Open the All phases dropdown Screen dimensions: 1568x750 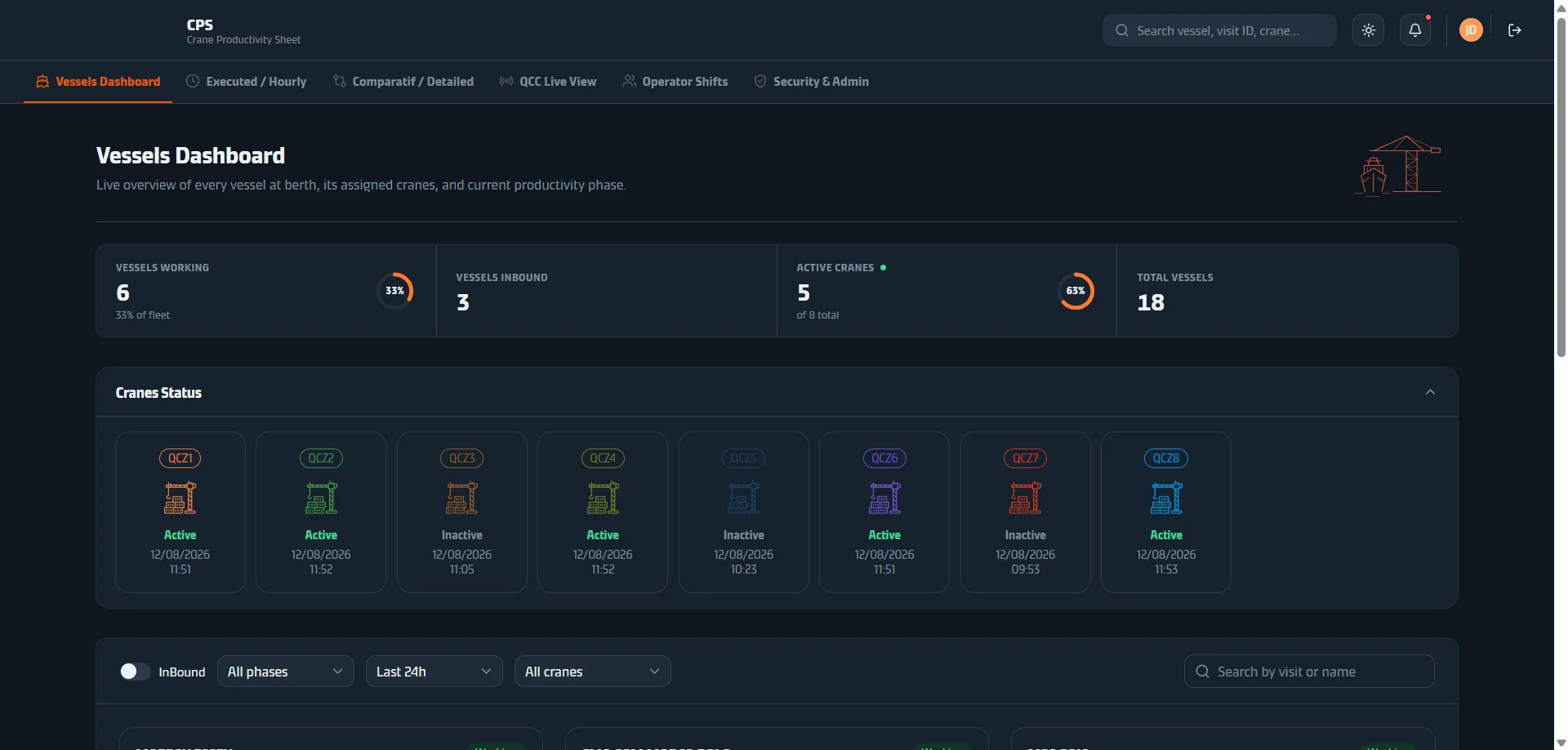(x=286, y=672)
